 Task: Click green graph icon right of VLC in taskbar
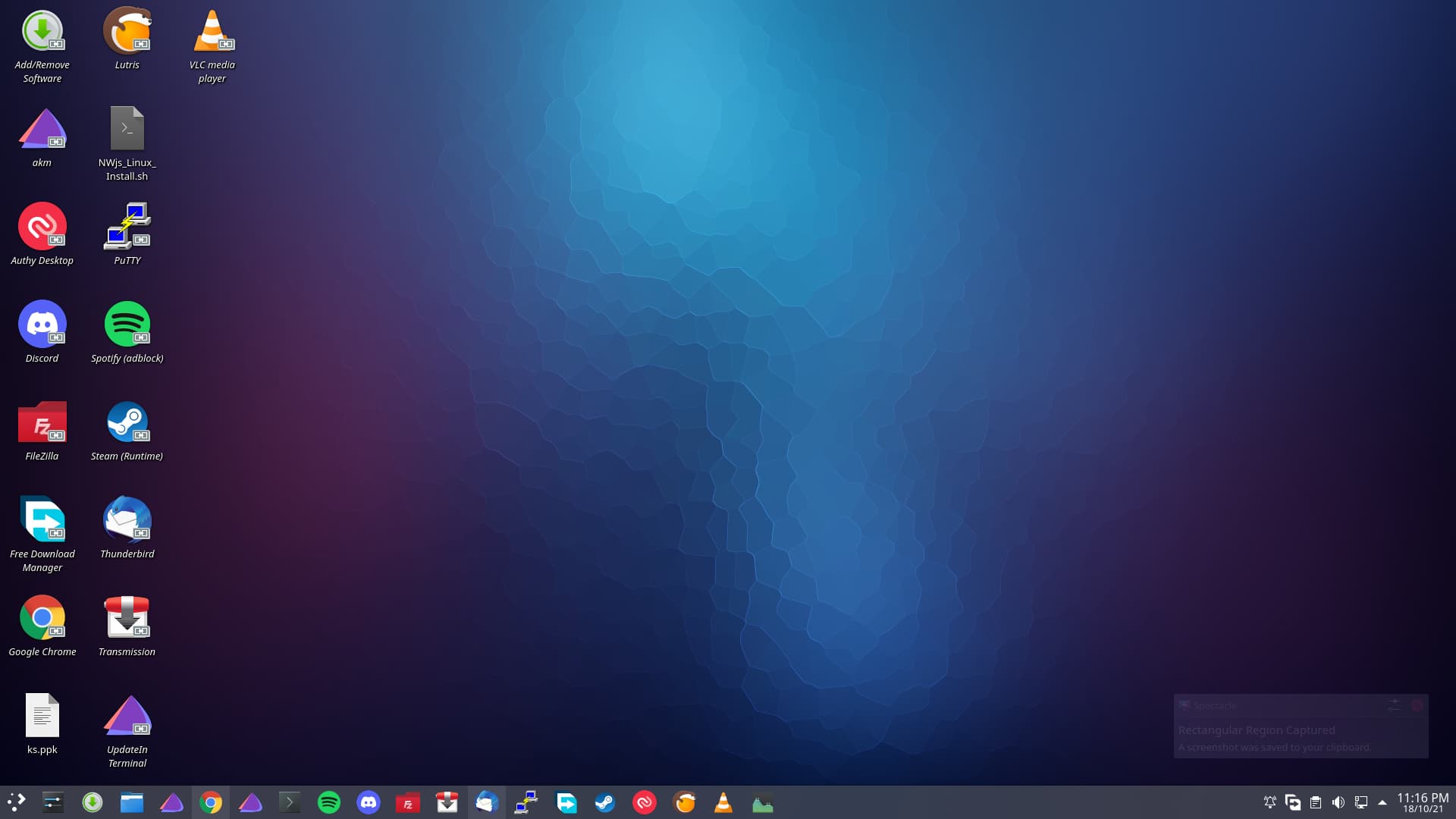coord(763,802)
